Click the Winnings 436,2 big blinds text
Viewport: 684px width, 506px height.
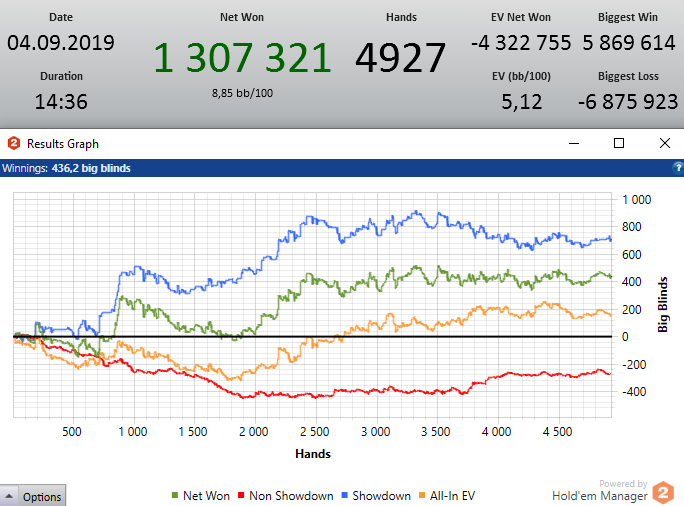click(x=66, y=168)
